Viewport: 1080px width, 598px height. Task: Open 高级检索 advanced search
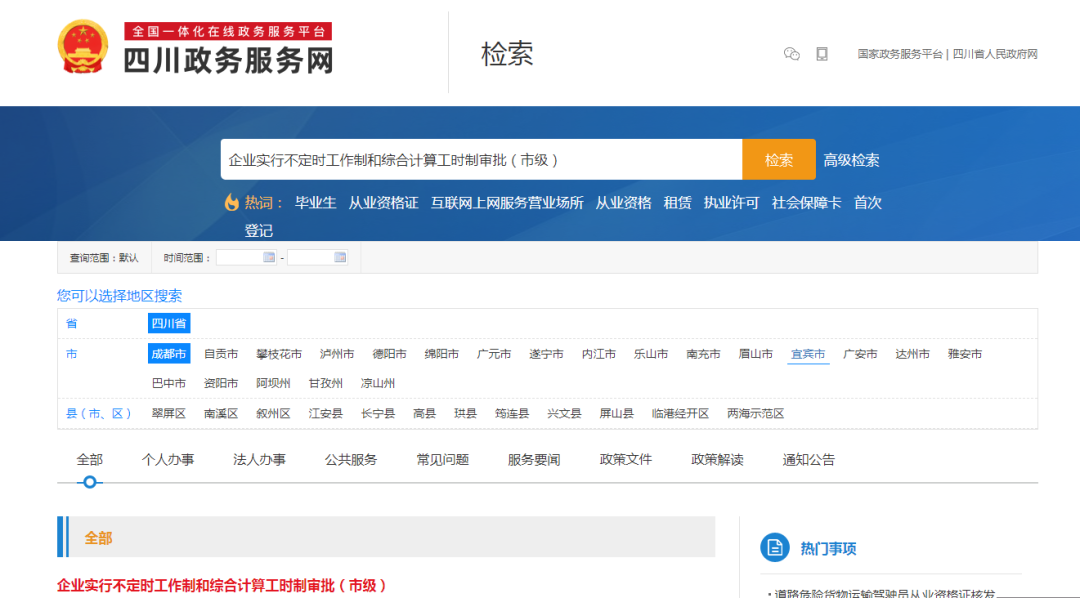[x=850, y=159]
